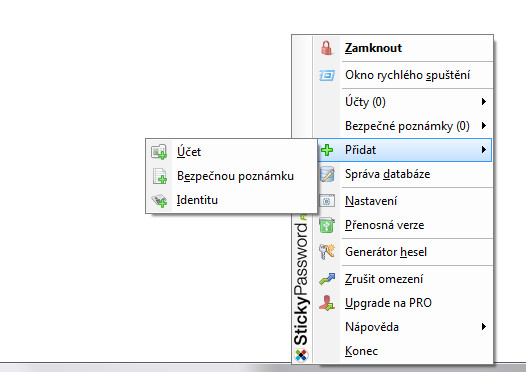Click the identity card icon beside Identitu
The width and height of the screenshot is (526, 372).
pos(159,200)
